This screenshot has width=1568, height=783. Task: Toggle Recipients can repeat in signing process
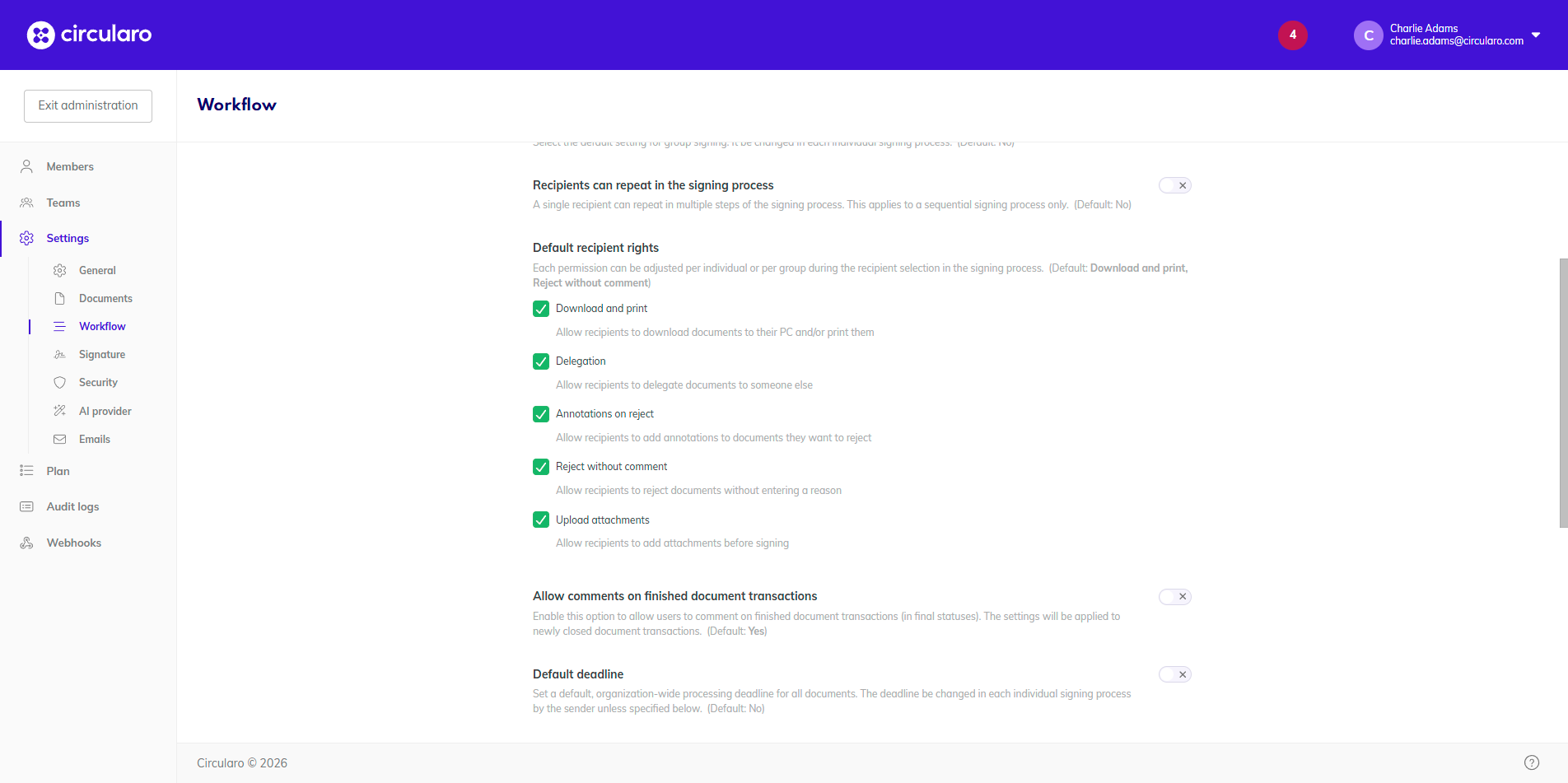[1174, 185]
